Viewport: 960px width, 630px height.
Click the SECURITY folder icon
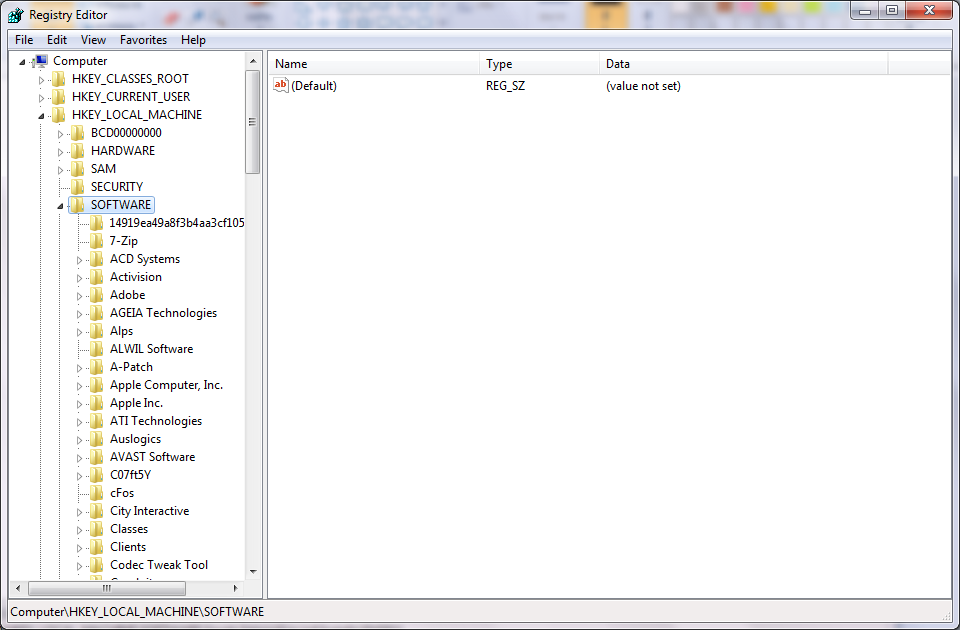78,187
